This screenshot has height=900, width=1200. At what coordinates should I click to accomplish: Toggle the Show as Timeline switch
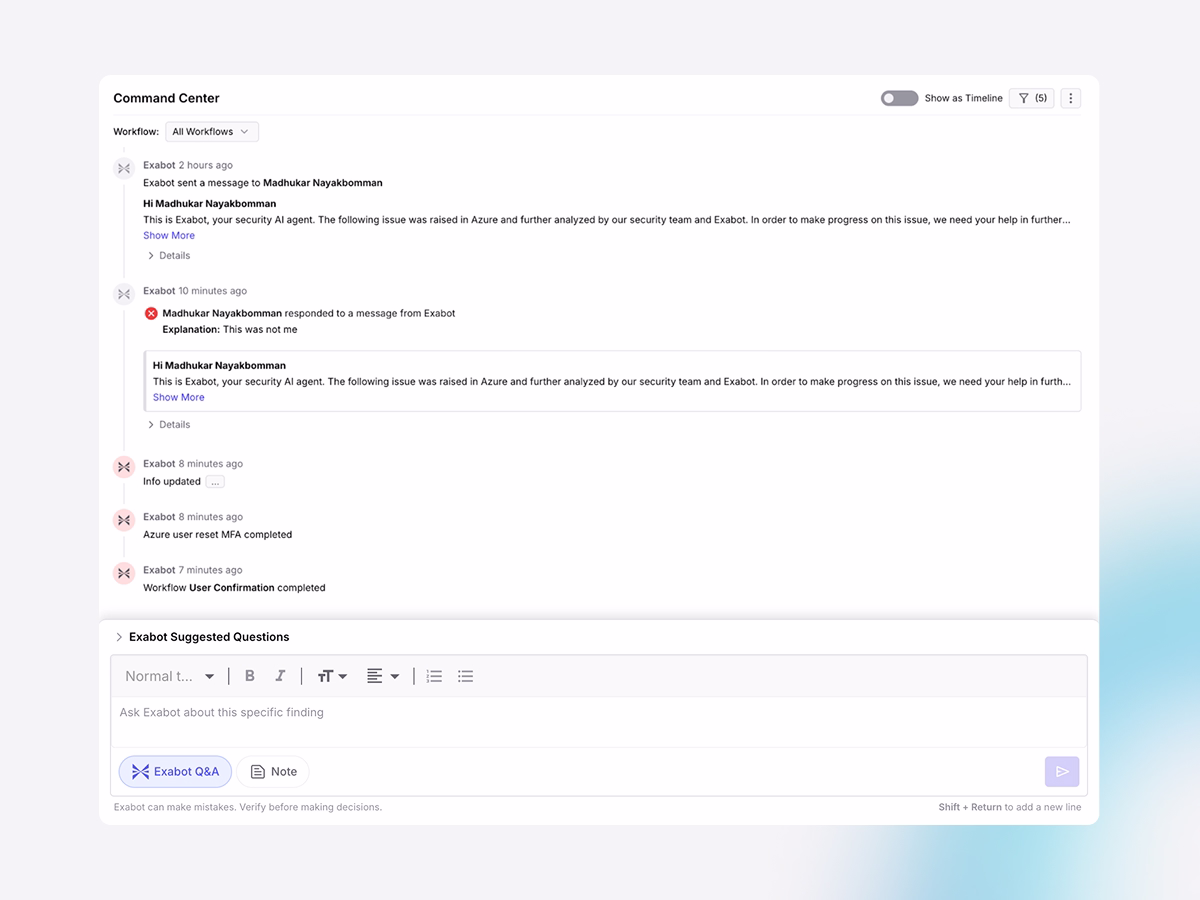(x=899, y=98)
